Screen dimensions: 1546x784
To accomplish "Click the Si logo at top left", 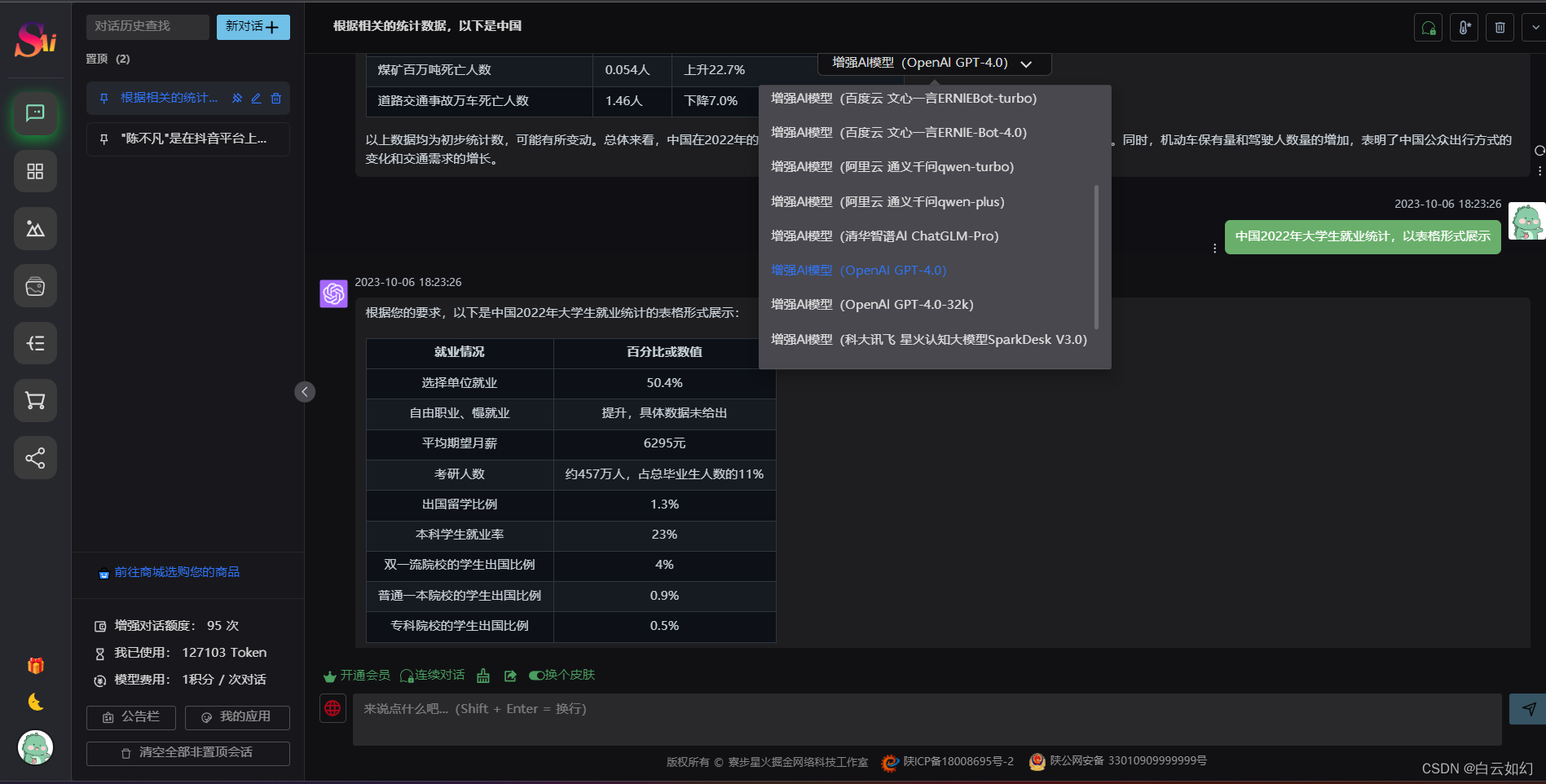I will 35,38.
